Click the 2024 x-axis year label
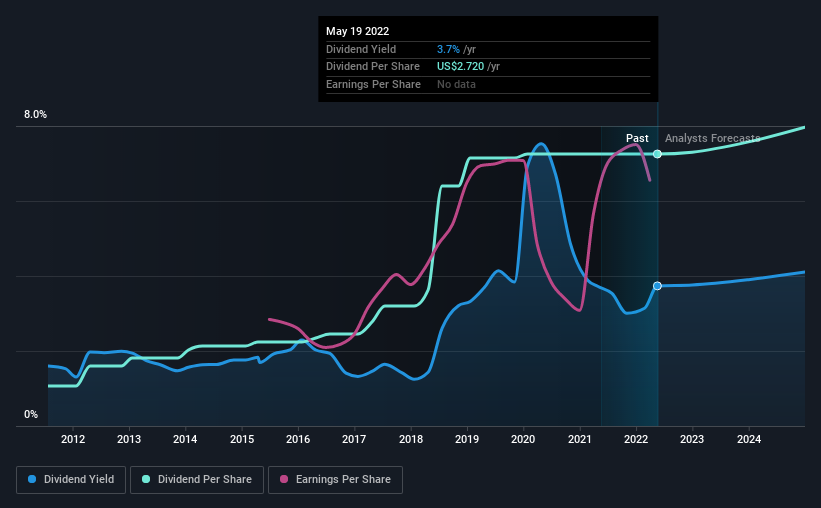The height and width of the screenshot is (508, 821). click(x=749, y=439)
